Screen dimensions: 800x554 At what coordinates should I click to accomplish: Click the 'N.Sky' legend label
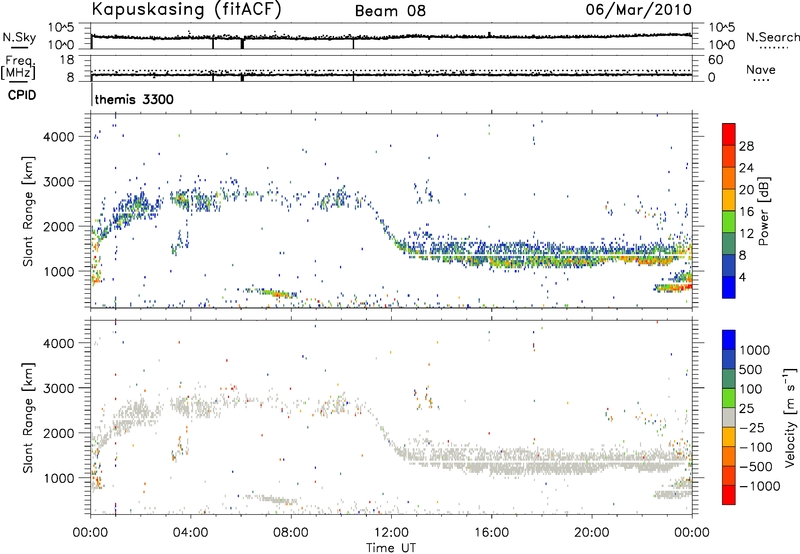pos(19,37)
